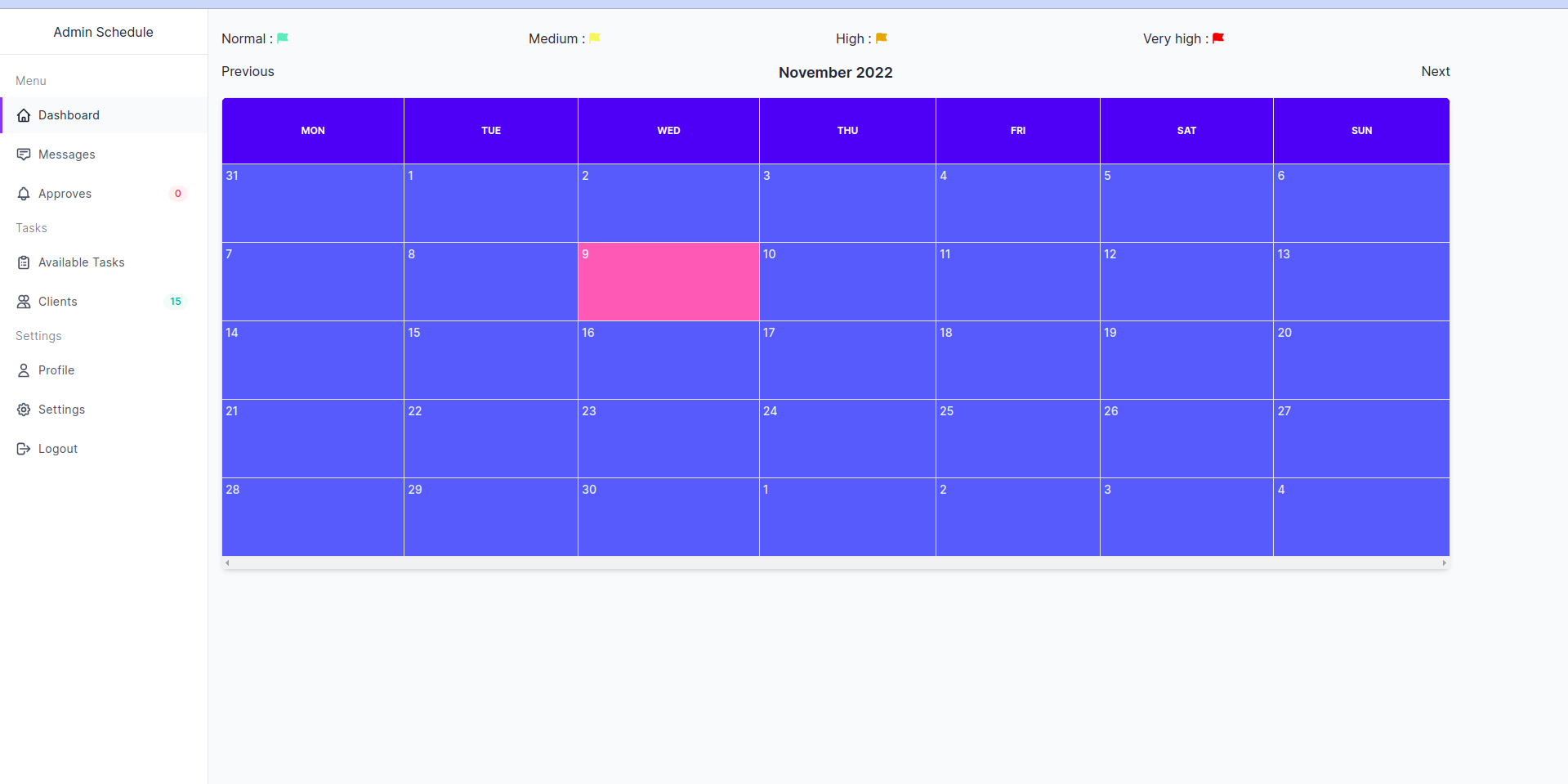Select day 26 calendar cell
This screenshot has width=1568, height=784.
[x=1186, y=438]
